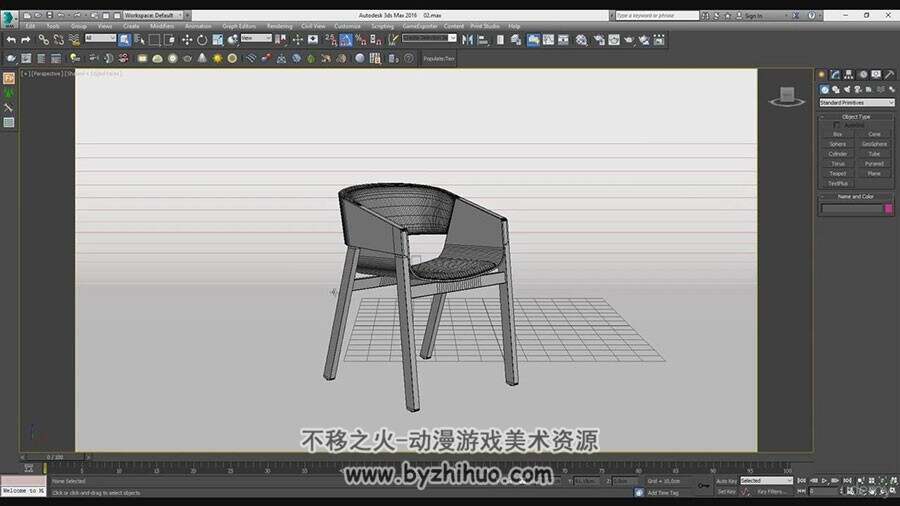
Task: Choose Rectangular Selection Region tool
Action: point(154,40)
